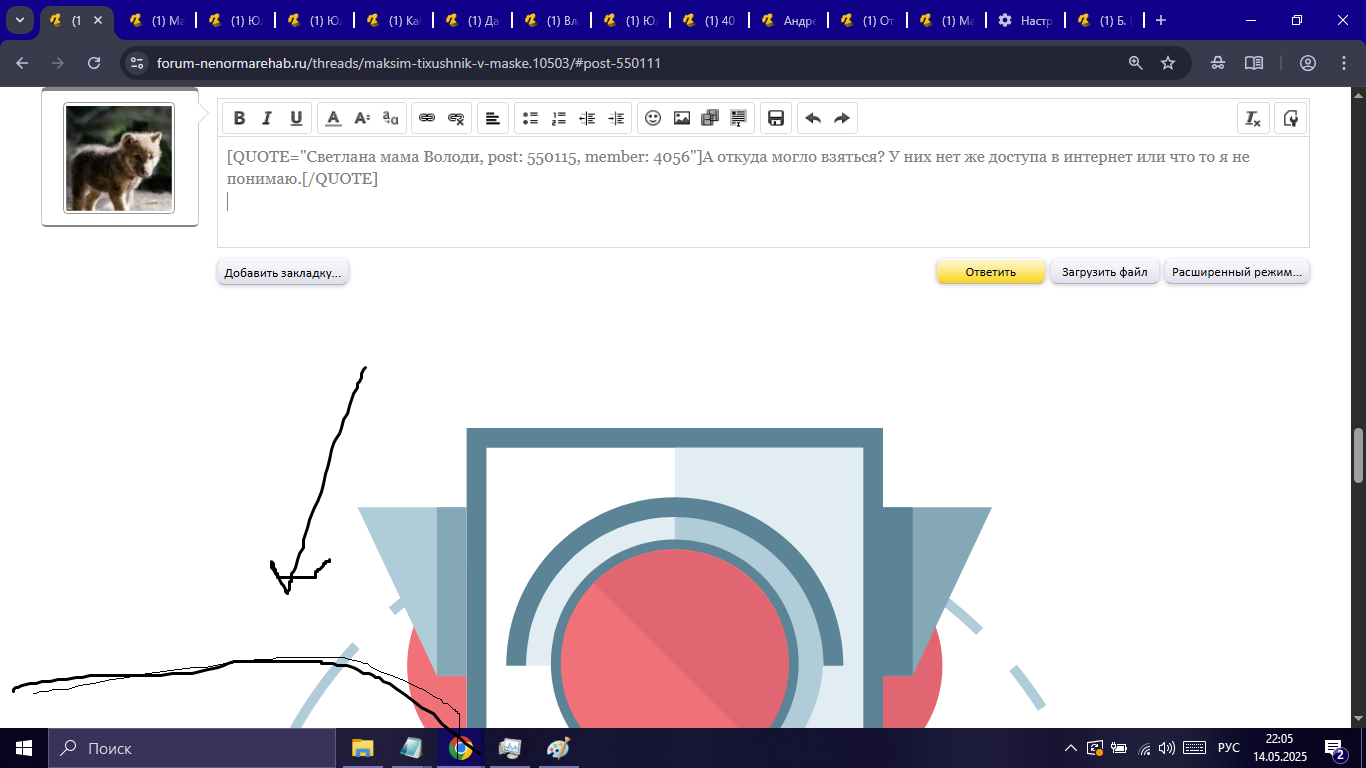This screenshot has width=1366, height=768.
Task: Open the volume control in system tray
Action: [1166, 748]
